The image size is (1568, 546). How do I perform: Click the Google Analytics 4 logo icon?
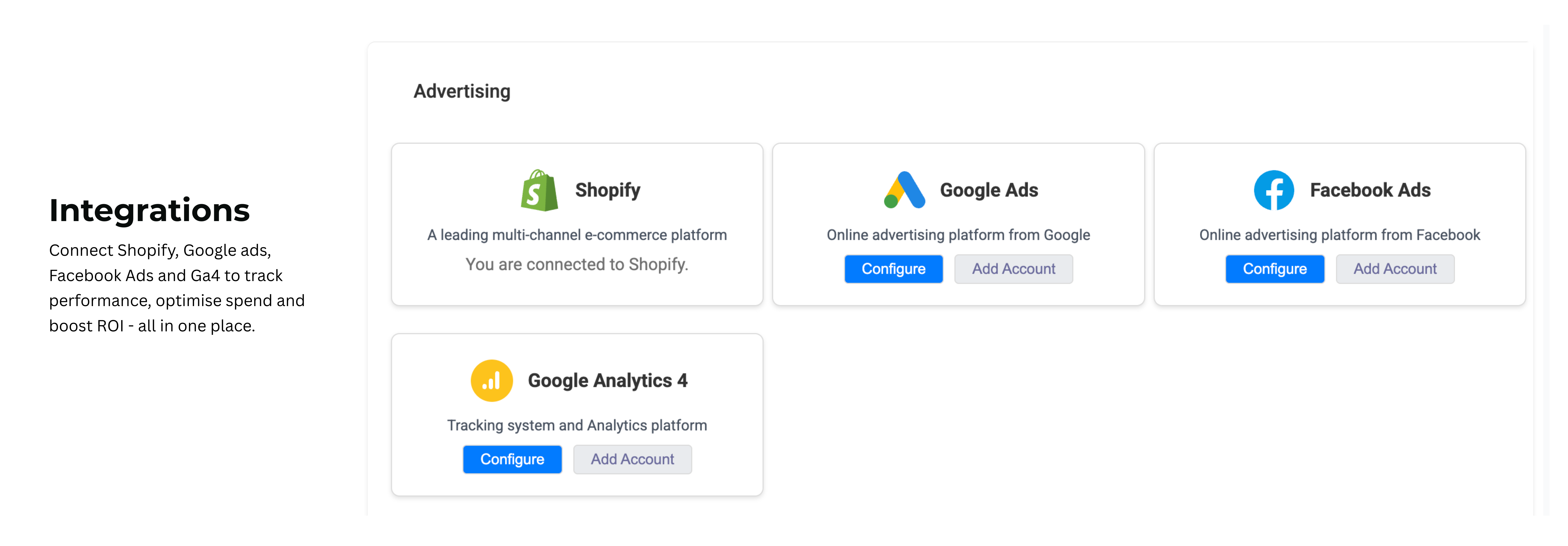click(491, 381)
